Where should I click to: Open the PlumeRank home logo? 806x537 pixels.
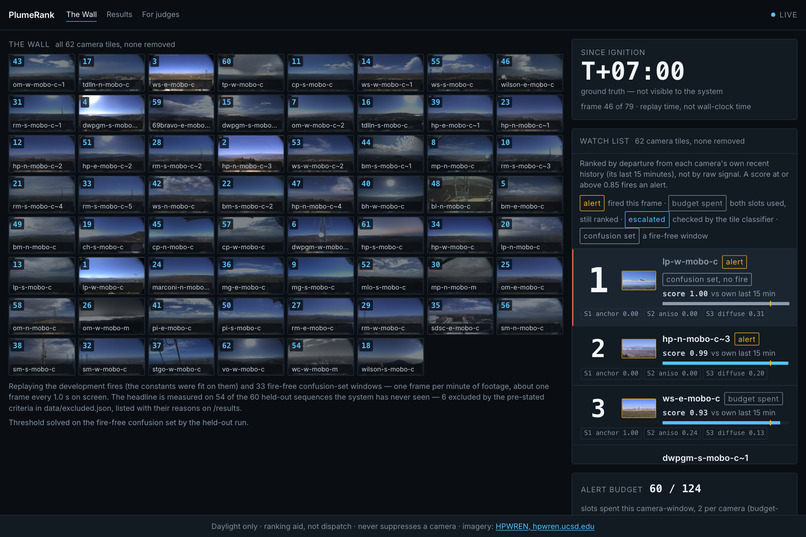(31, 15)
